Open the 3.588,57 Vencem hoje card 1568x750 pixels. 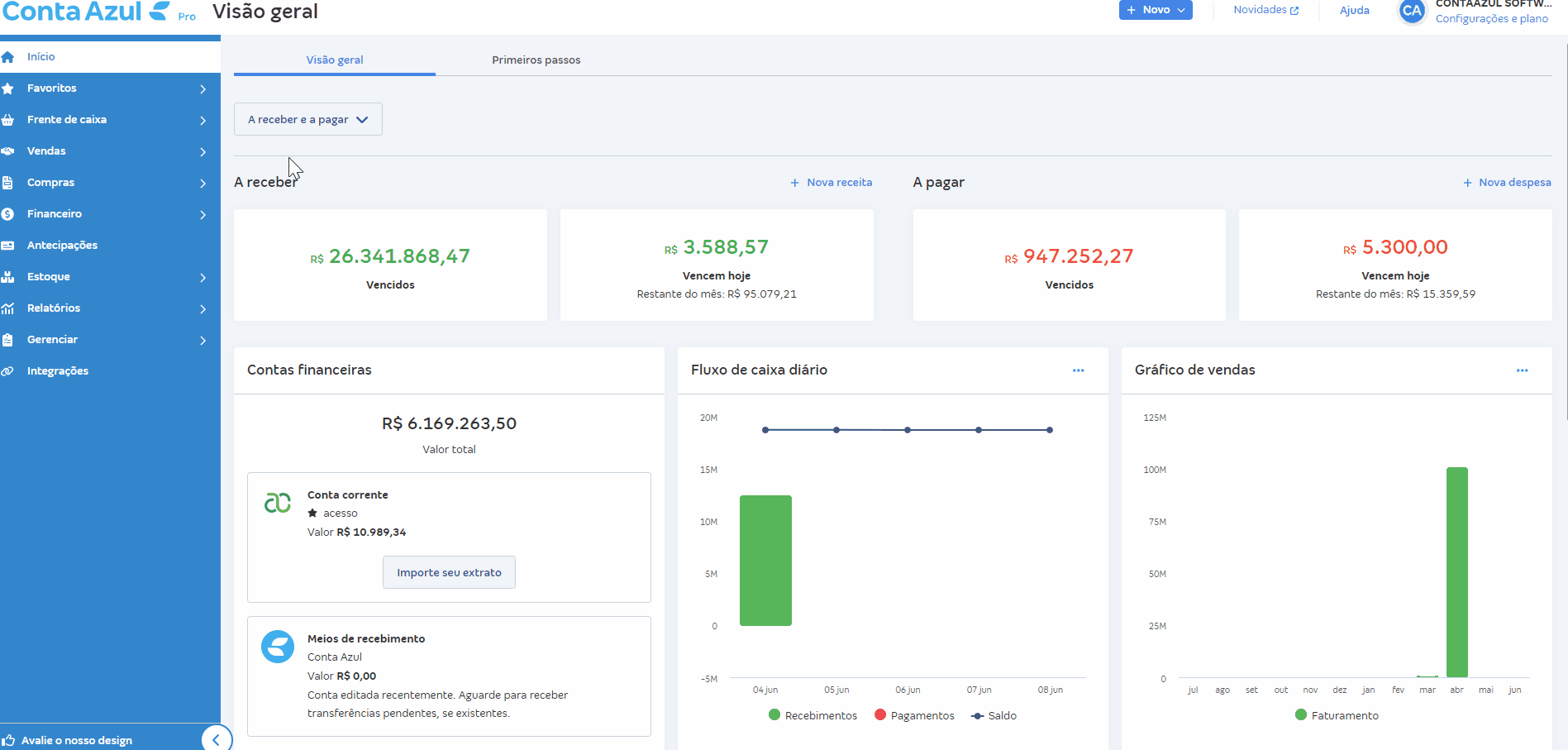pos(717,265)
